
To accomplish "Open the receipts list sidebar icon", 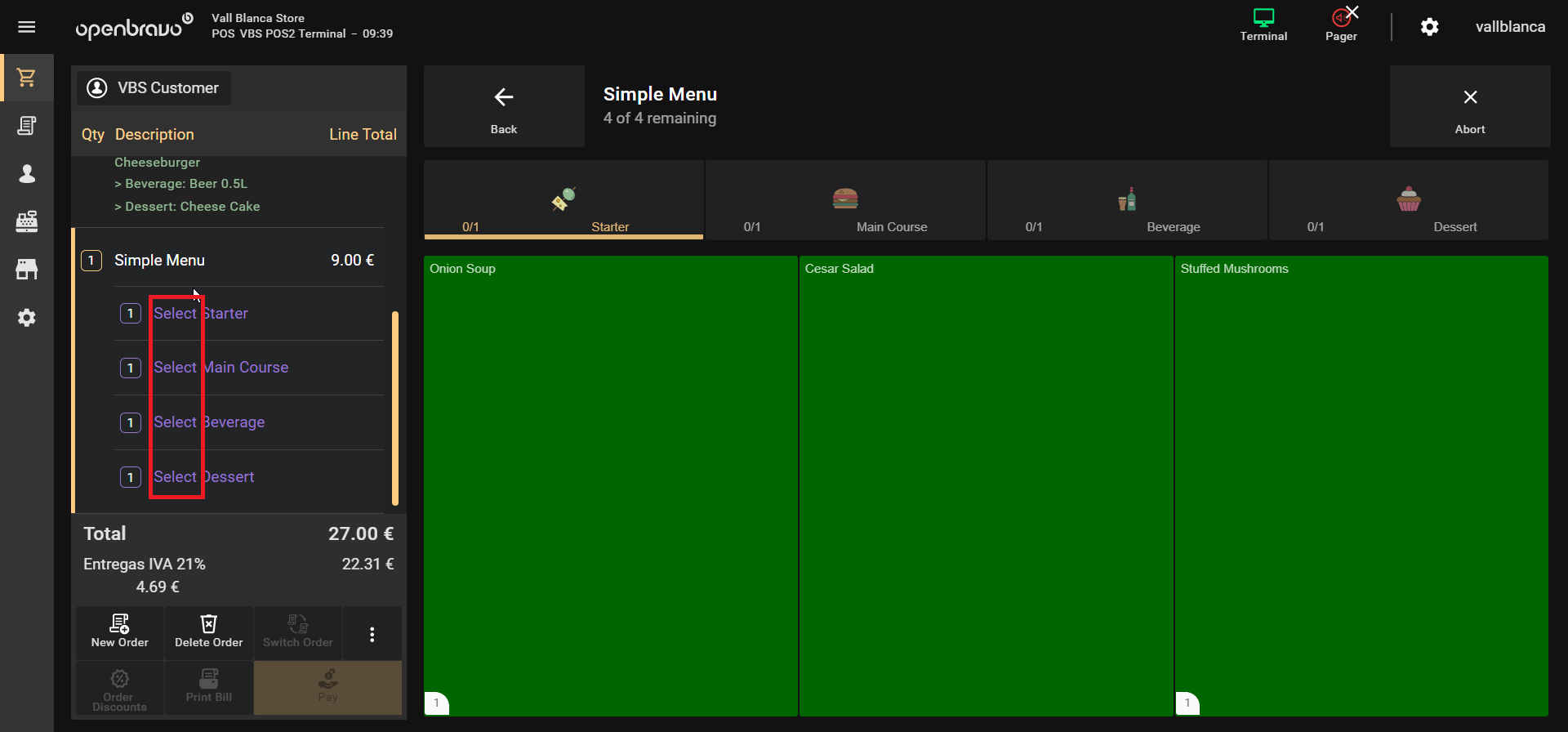I will point(27,126).
